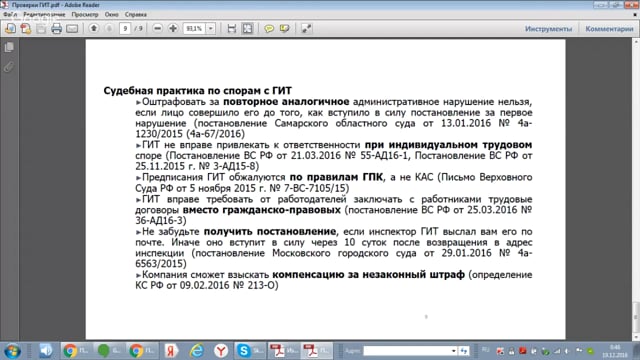Screen dimensions: 640x360
Task: Click the RU language indicator
Action: (x=485, y=350)
